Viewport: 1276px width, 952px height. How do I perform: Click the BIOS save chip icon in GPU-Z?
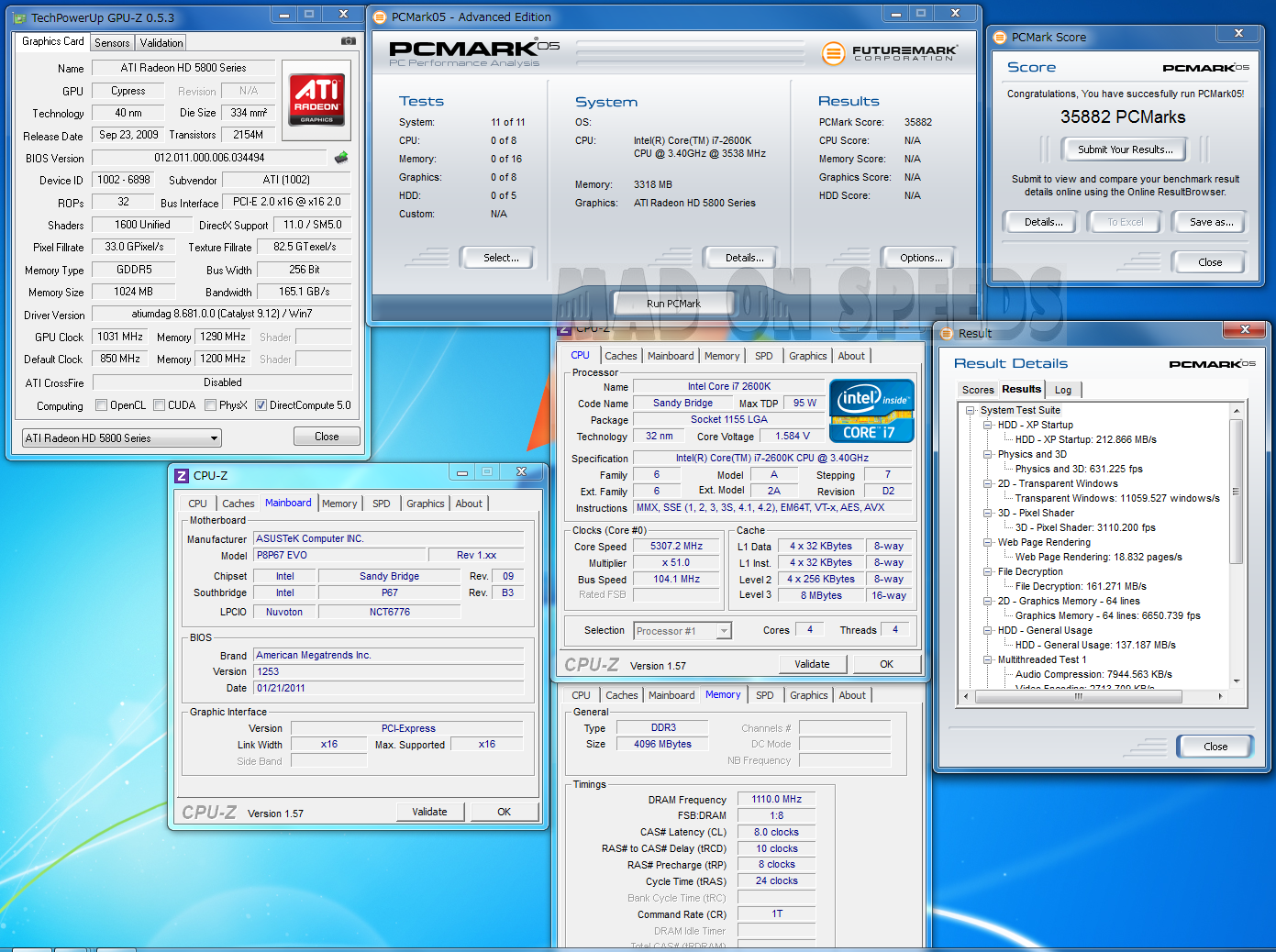[x=341, y=158]
